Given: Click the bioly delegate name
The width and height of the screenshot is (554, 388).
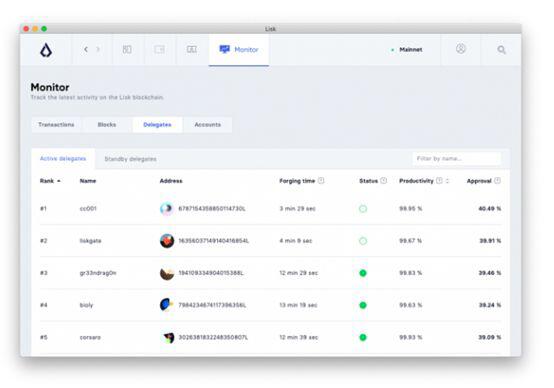Looking at the screenshot, I should click(86, 305).
